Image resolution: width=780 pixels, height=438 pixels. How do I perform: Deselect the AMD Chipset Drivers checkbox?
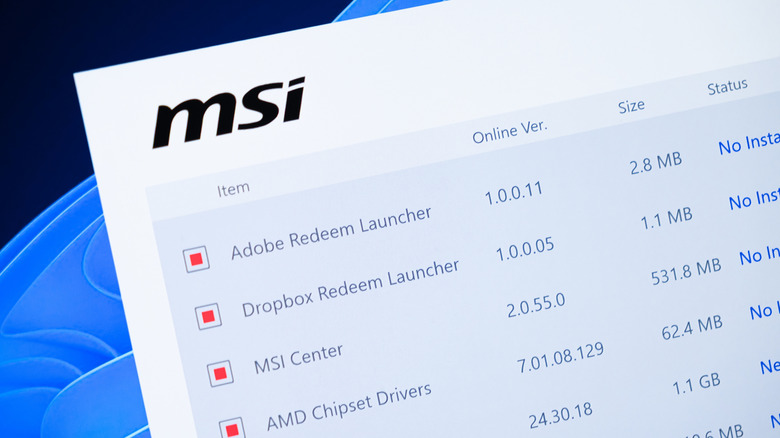pyautogui.click(x=231, y=429)
